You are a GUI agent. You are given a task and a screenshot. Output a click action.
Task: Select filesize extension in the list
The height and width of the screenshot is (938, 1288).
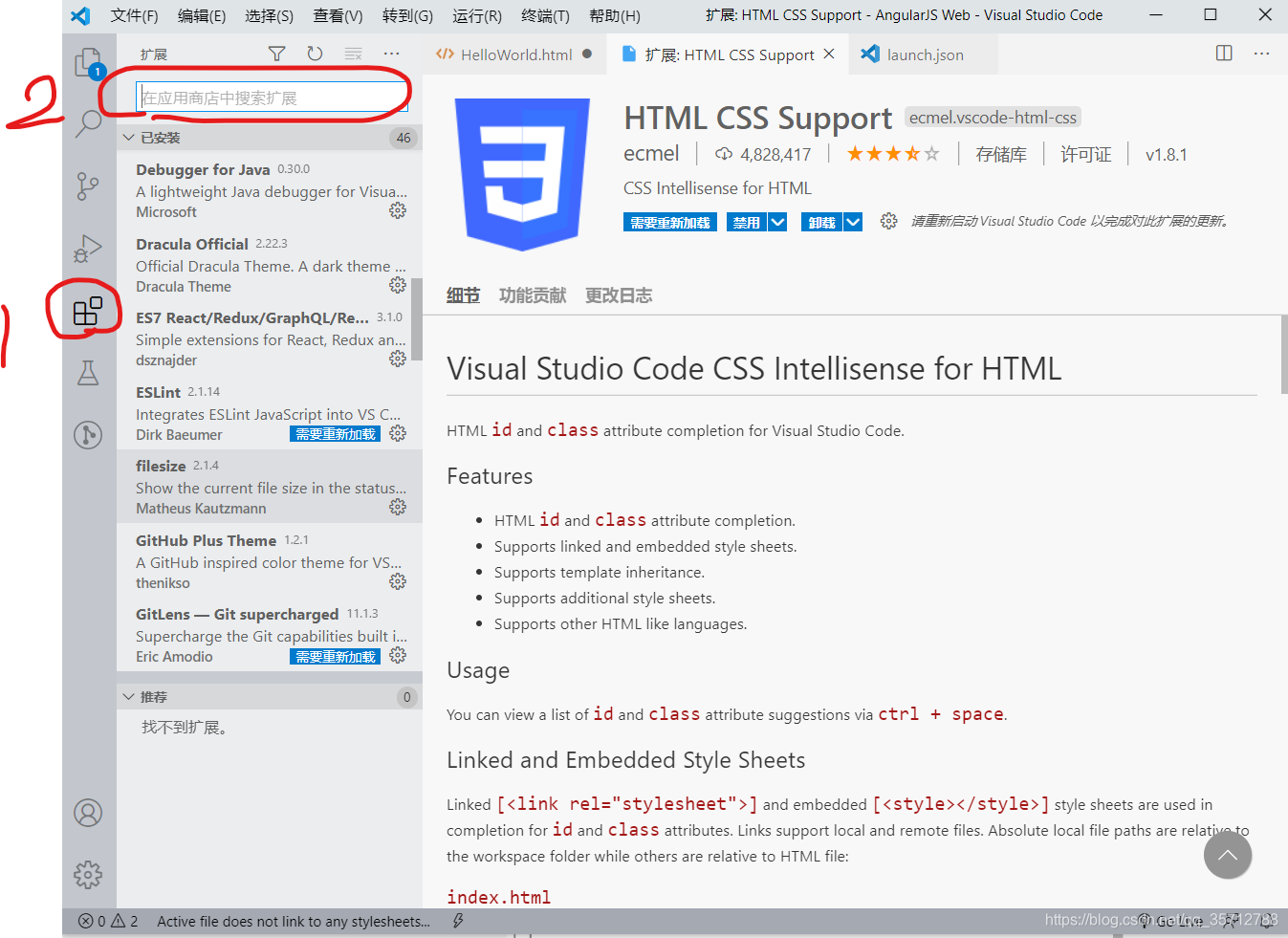pos(270,487)
